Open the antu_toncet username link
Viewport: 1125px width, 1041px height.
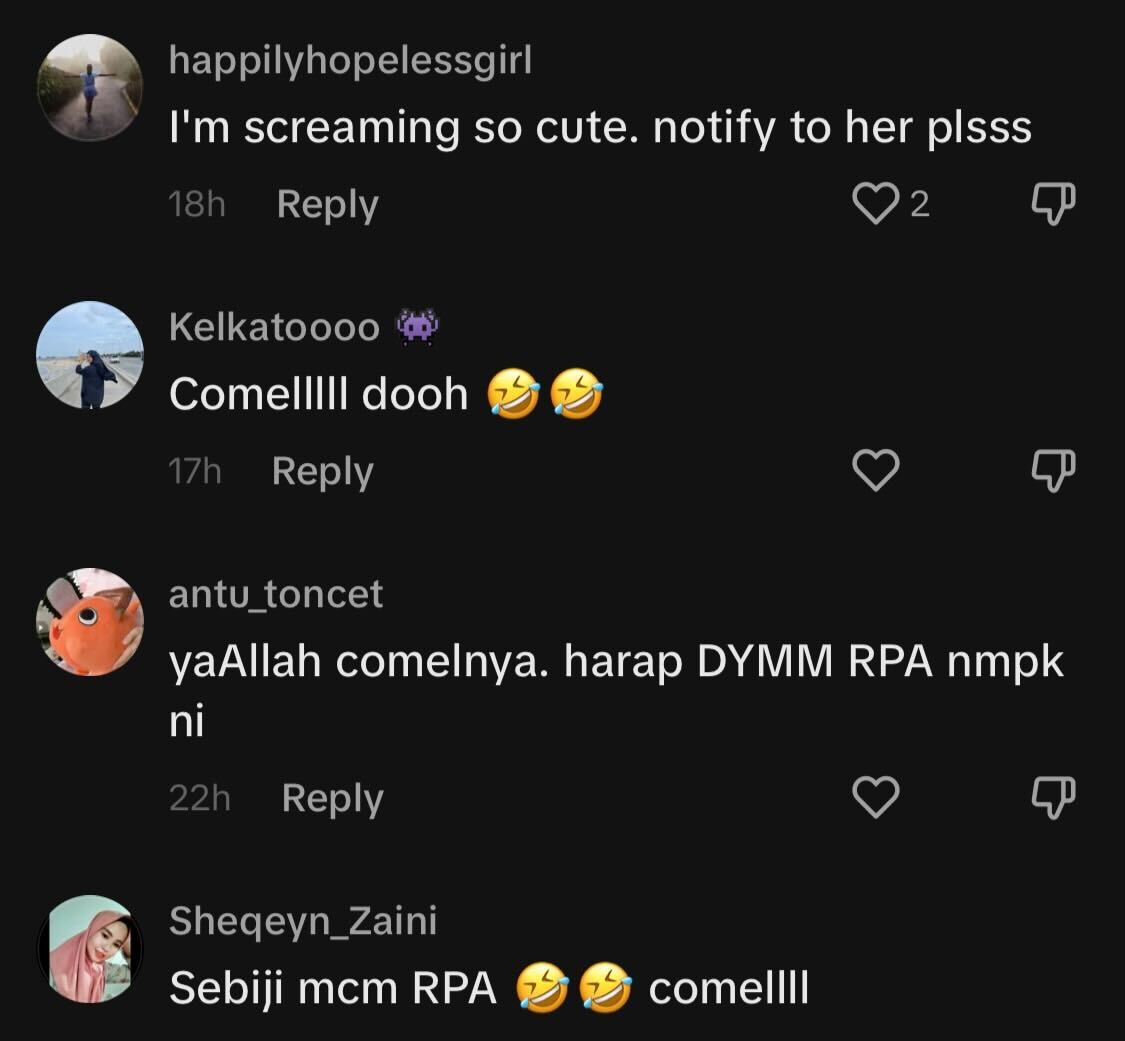click(276, 595)
